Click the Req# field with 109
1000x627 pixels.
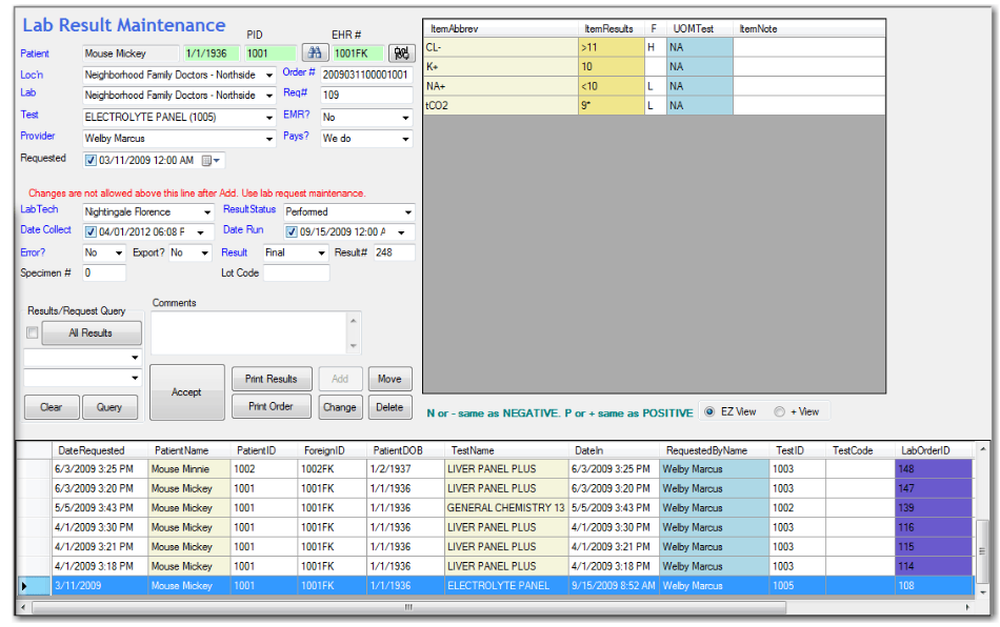coord(366,96)
